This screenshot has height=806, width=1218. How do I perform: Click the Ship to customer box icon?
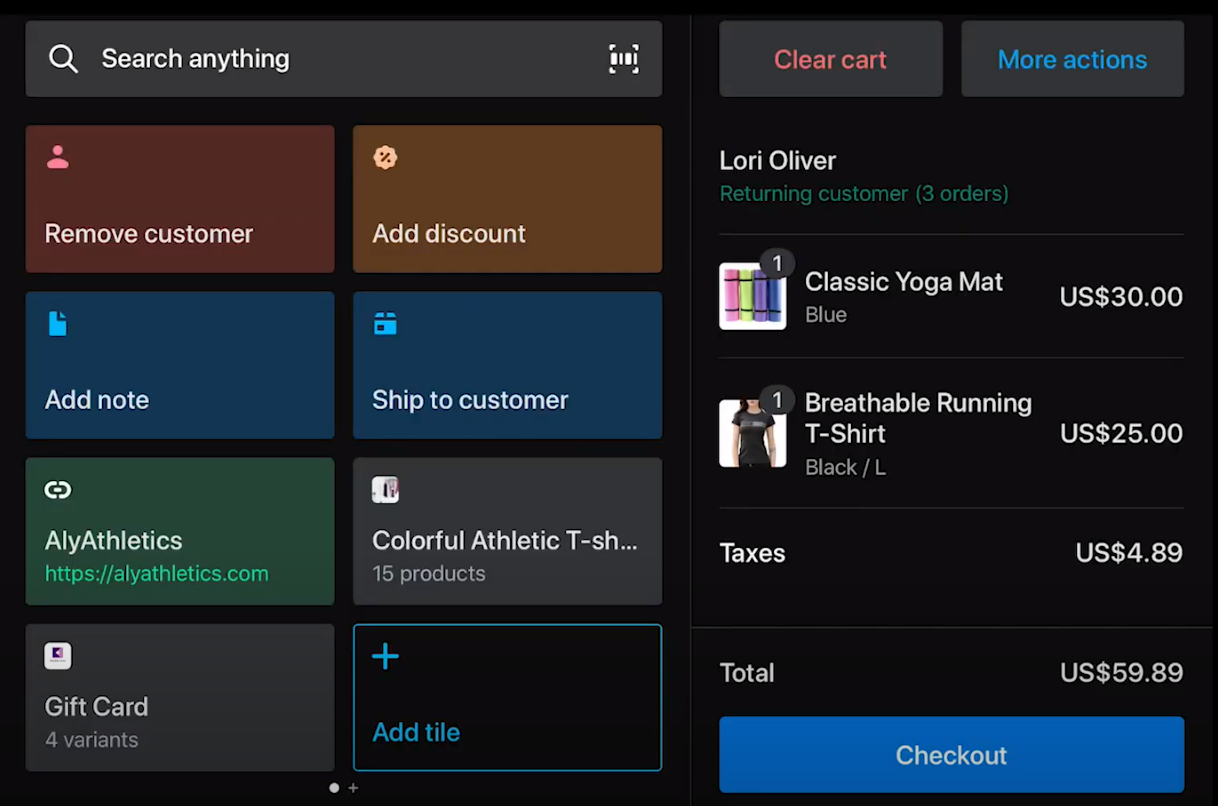coord(385,323)
